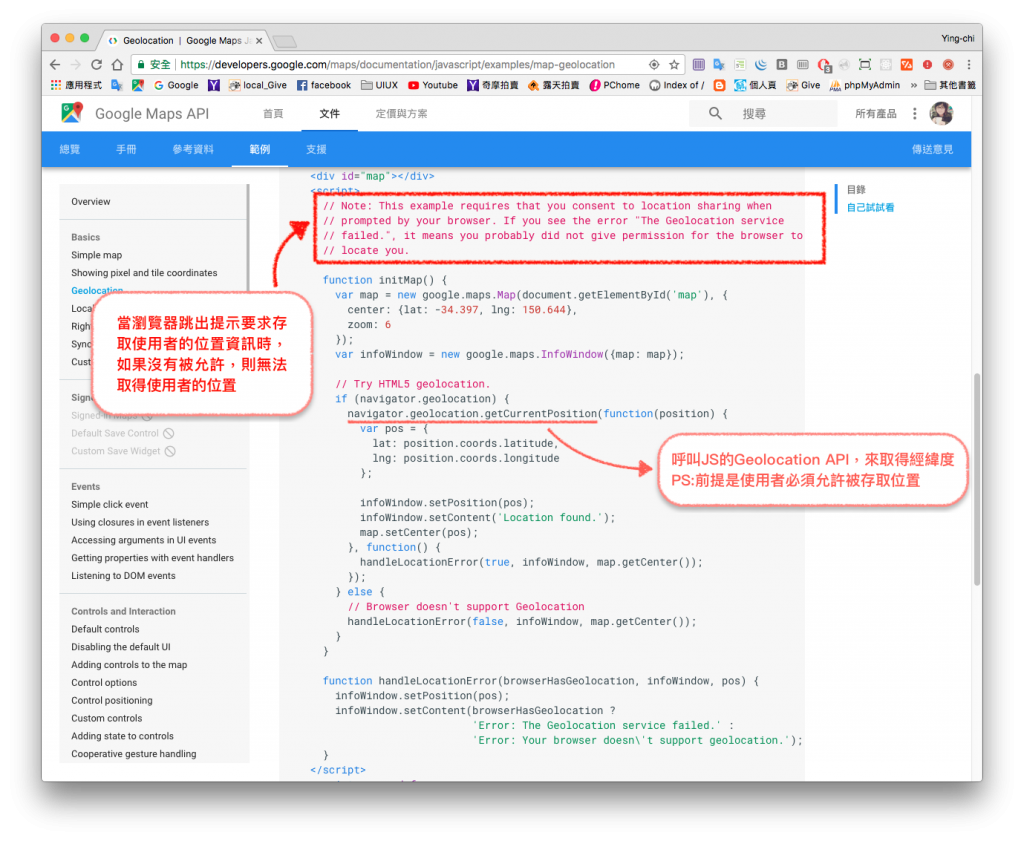
Task: Open Using closures in event listeners
Action: click(140, 522)
